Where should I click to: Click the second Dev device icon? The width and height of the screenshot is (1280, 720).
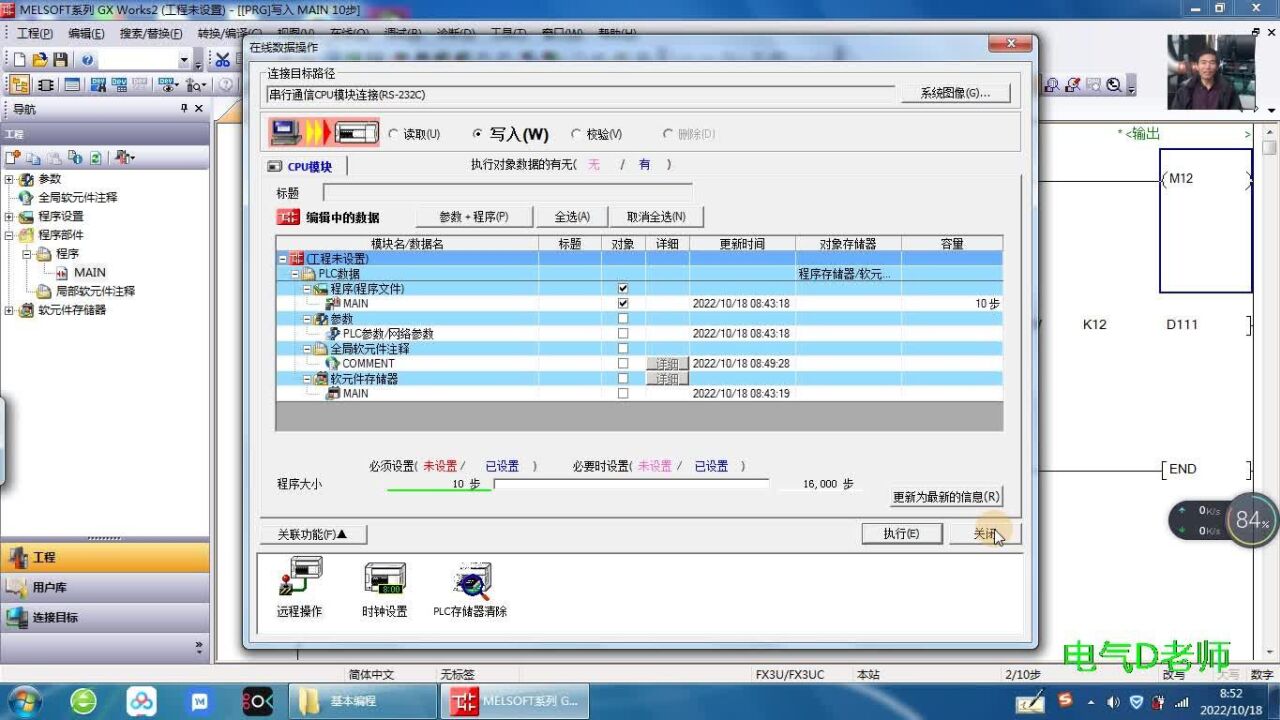tap(120, 85)
